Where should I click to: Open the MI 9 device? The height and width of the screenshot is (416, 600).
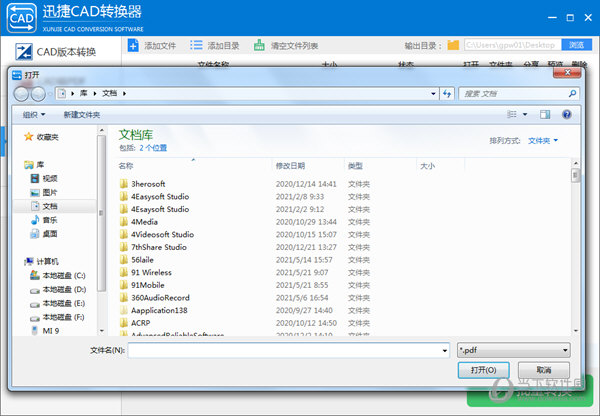coord(45,331)
